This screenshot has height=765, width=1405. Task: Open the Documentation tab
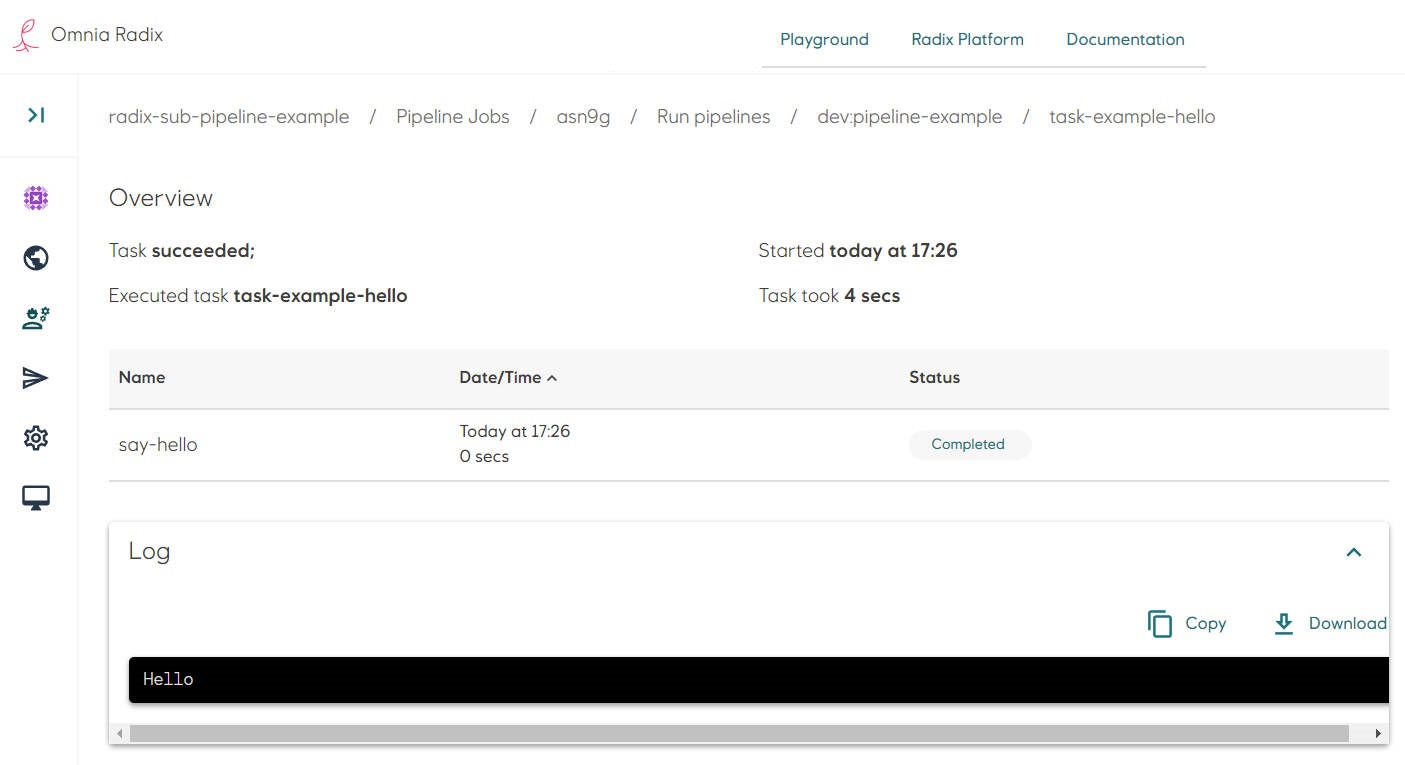(x=1125, y=40)
